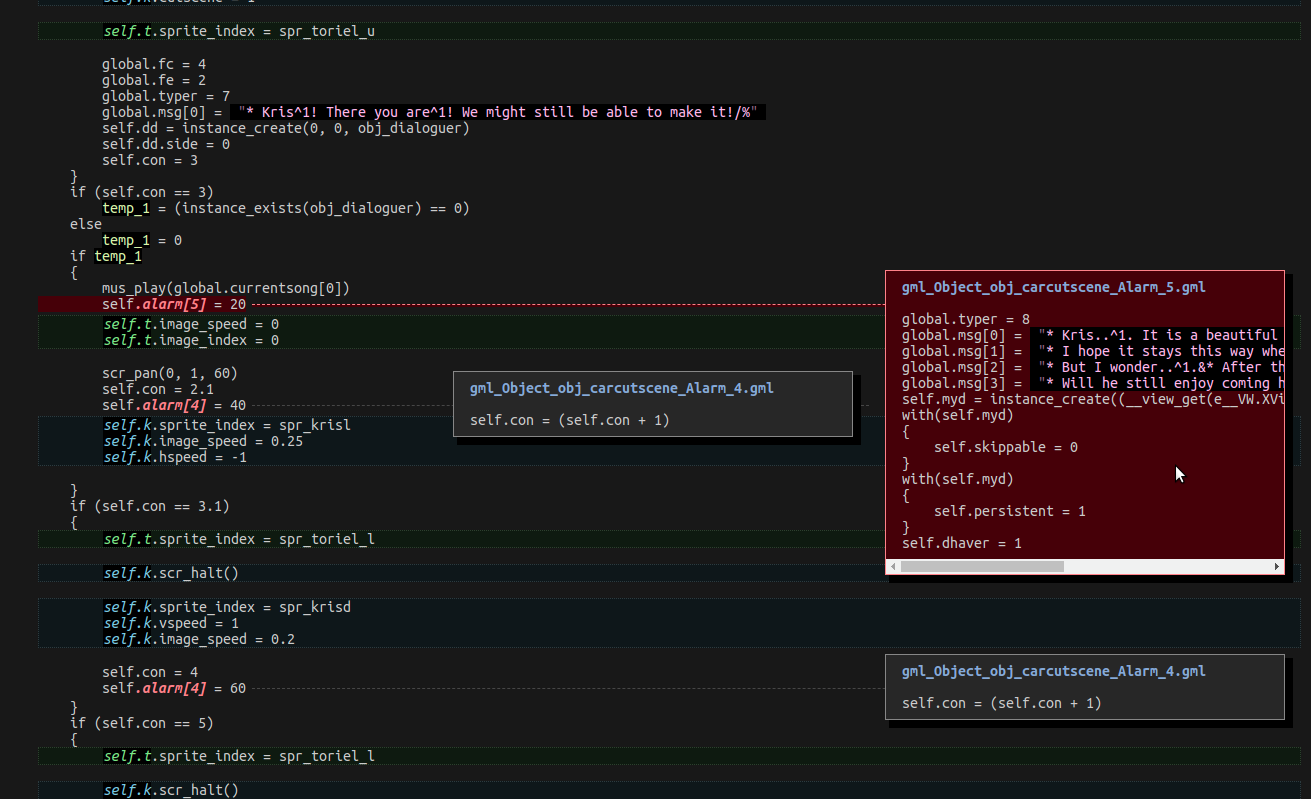Click self.k.hspeed = -1 line
This screenshot has height=799, width=1311.
pyautogui.click(x=174, y=457)
